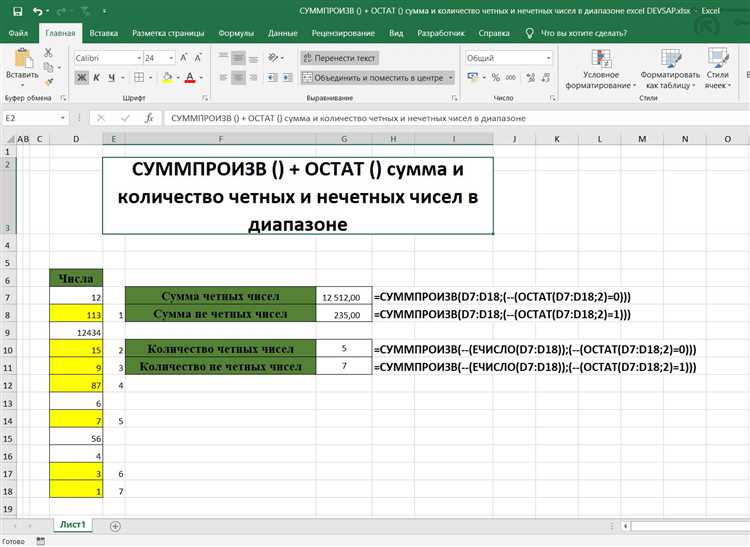
Task: Open the fill color dropdown arrow
Action: point(178,77)
